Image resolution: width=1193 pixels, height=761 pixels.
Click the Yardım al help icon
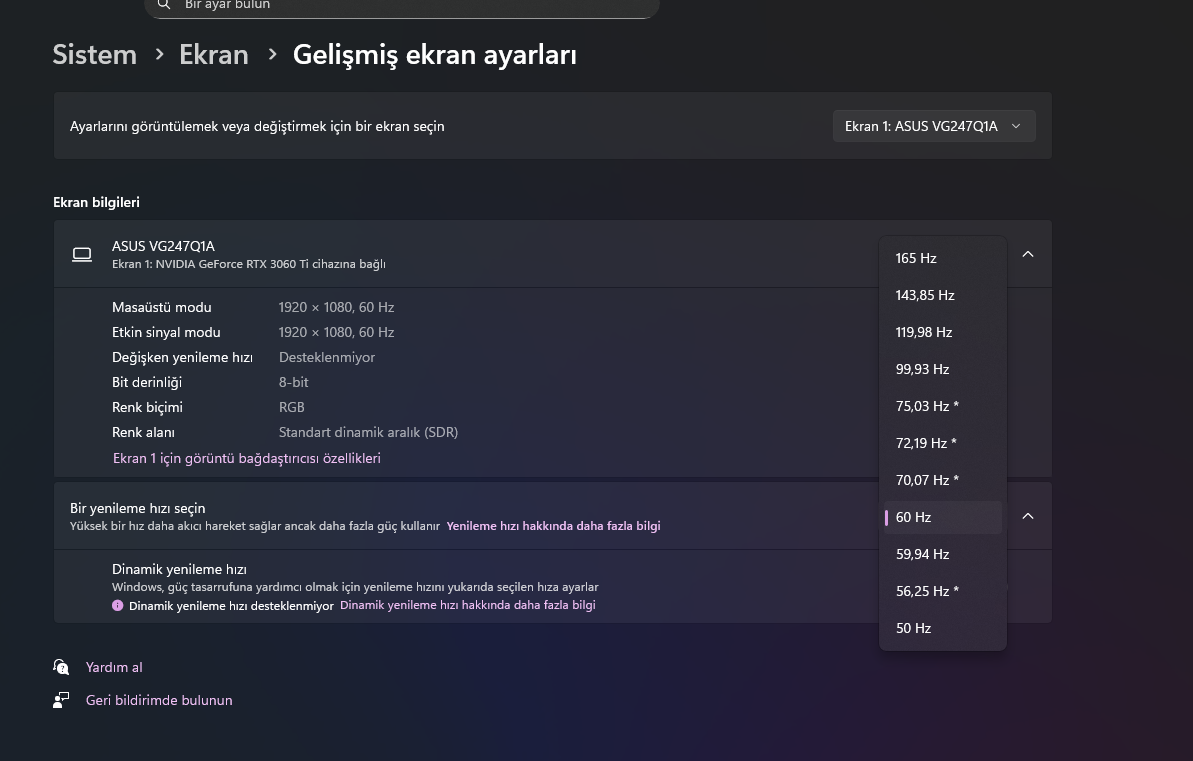pos(61,667)
